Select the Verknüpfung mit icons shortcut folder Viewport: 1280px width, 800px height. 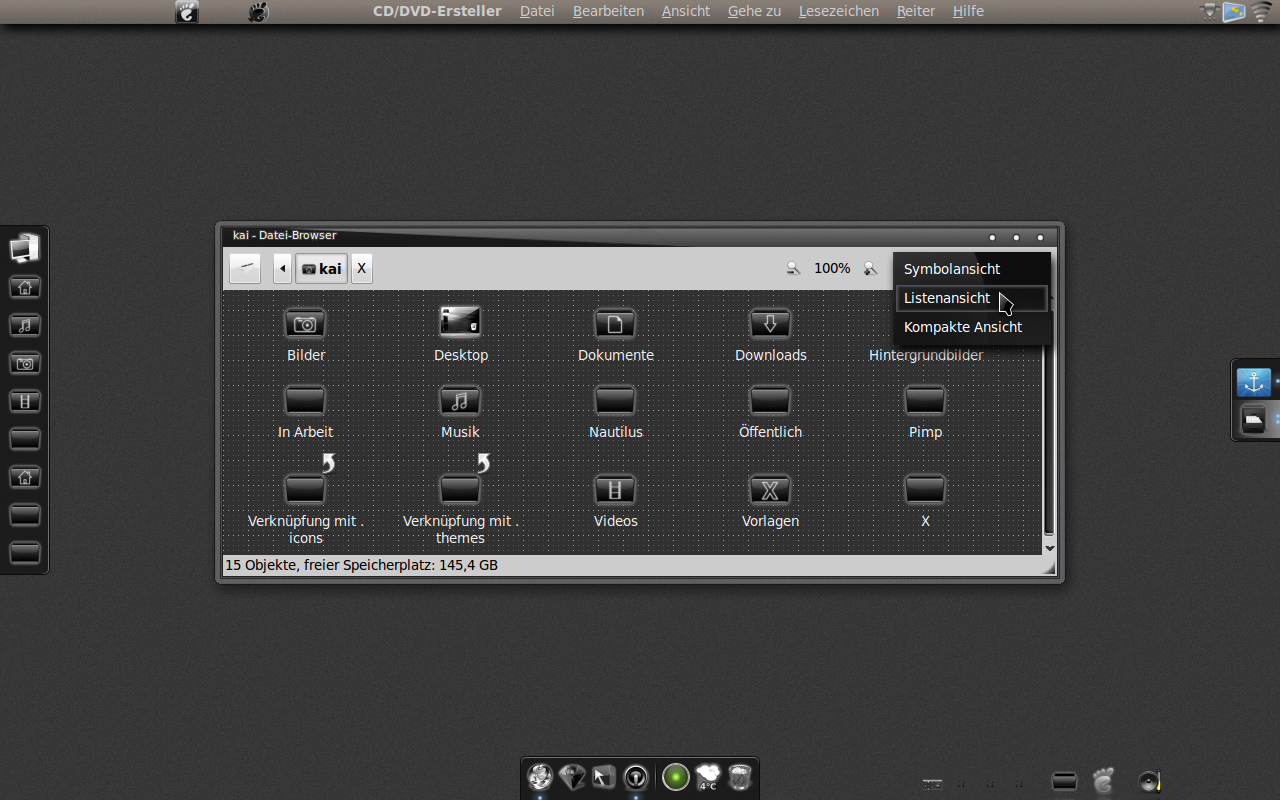[305, 489]
